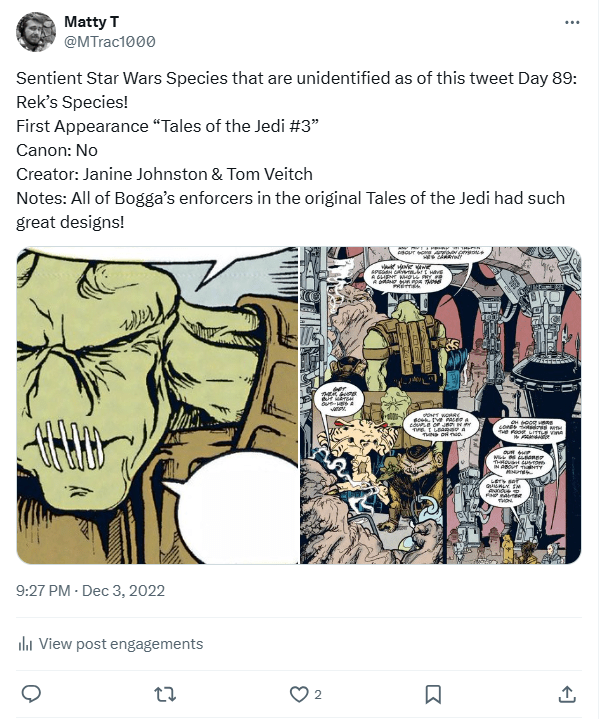Click the like count number 2
Screen dimensions: 600x719
[318, 694]
